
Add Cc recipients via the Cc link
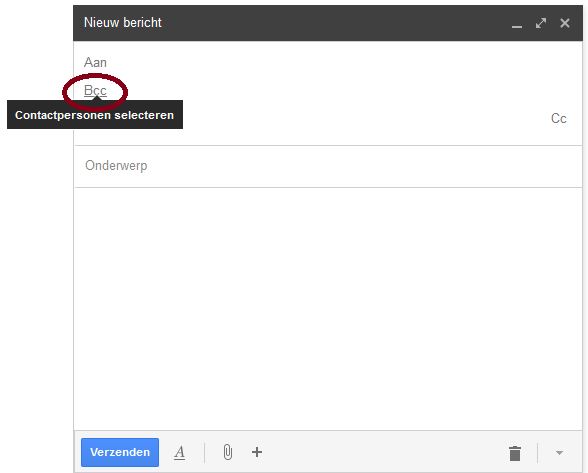558,119
